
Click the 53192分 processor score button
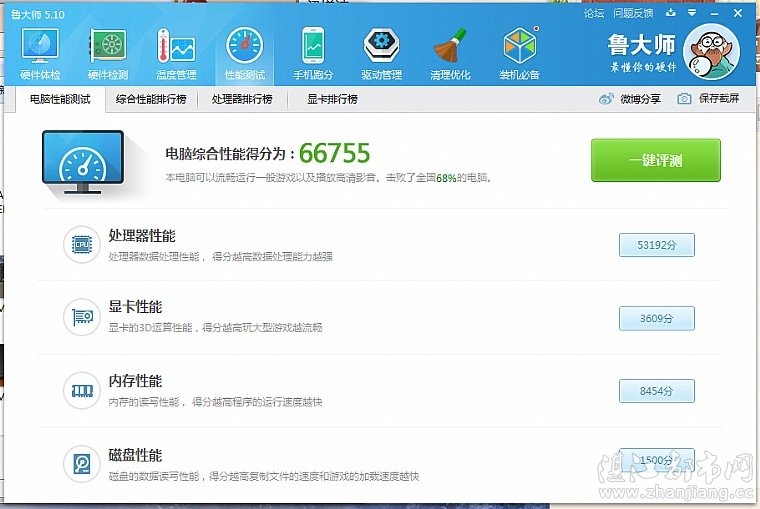click(x=656, y=245)
